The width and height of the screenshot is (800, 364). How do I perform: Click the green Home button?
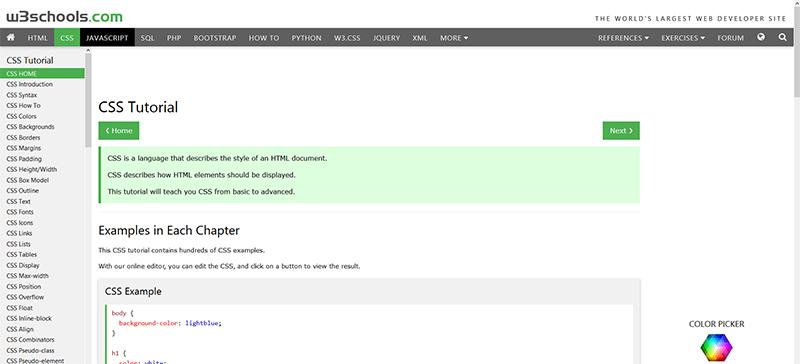click(119, 131)
